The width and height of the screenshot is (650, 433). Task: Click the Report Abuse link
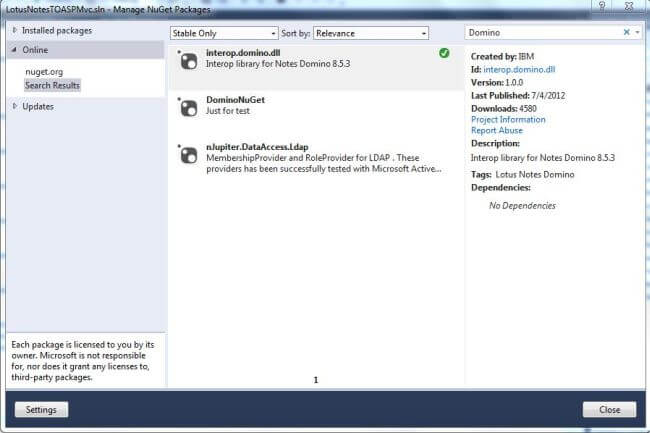[x=497, y=130]
